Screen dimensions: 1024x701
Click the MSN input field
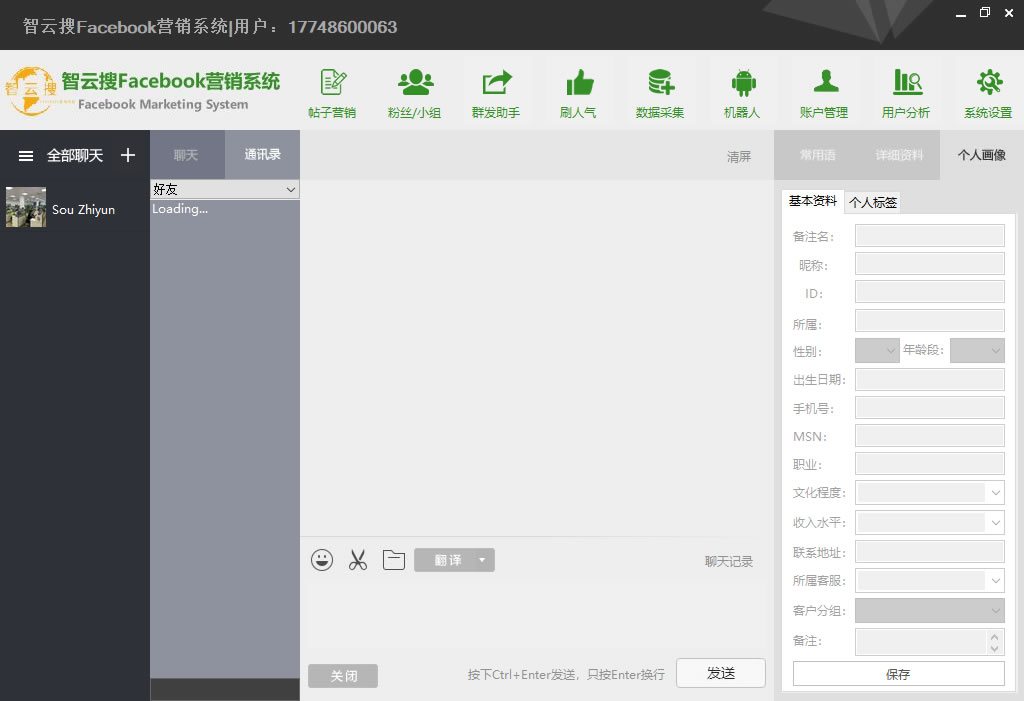[x=930, y=436]
